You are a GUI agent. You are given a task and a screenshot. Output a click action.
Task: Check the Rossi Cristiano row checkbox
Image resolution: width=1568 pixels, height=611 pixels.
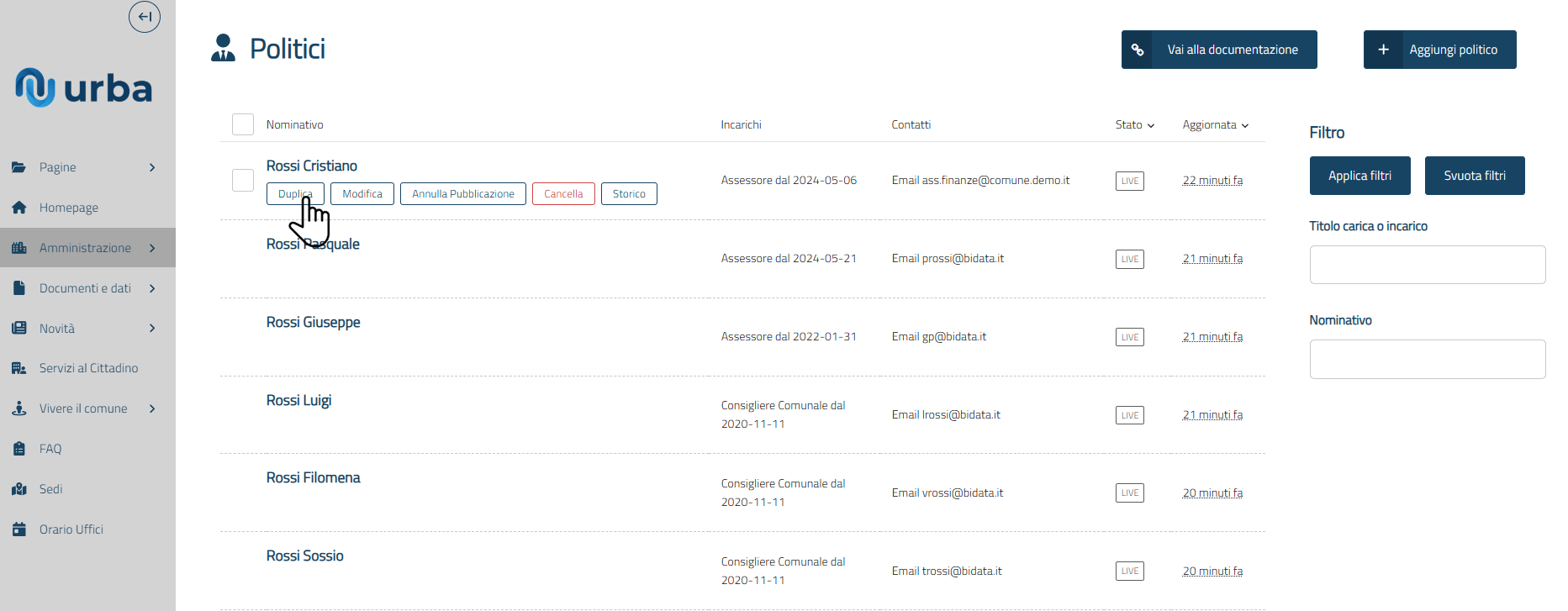pos(243,180)
